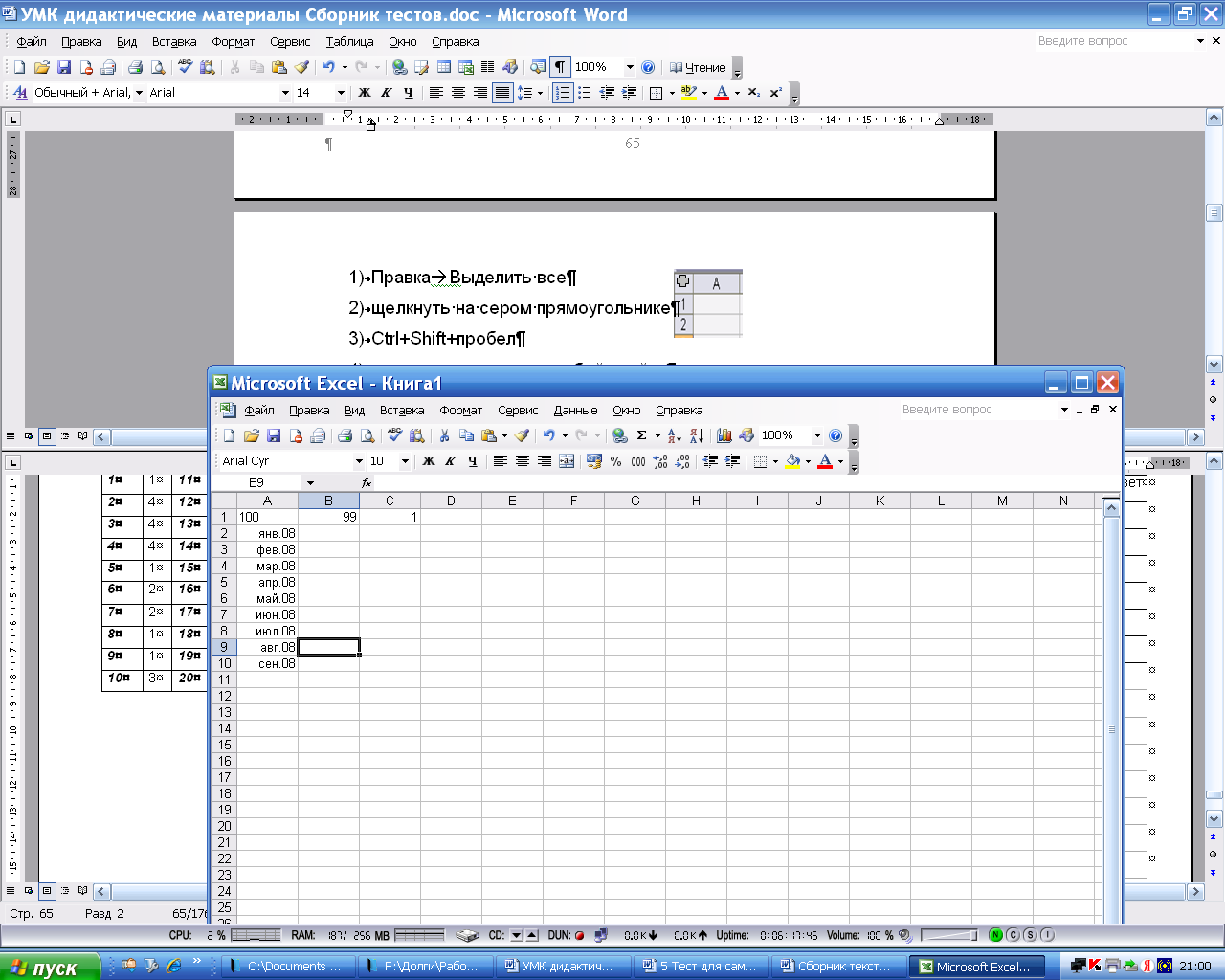1225x980 pixels.
Task: Open Excel Формат menu
Action: click(x=461, y=411)
